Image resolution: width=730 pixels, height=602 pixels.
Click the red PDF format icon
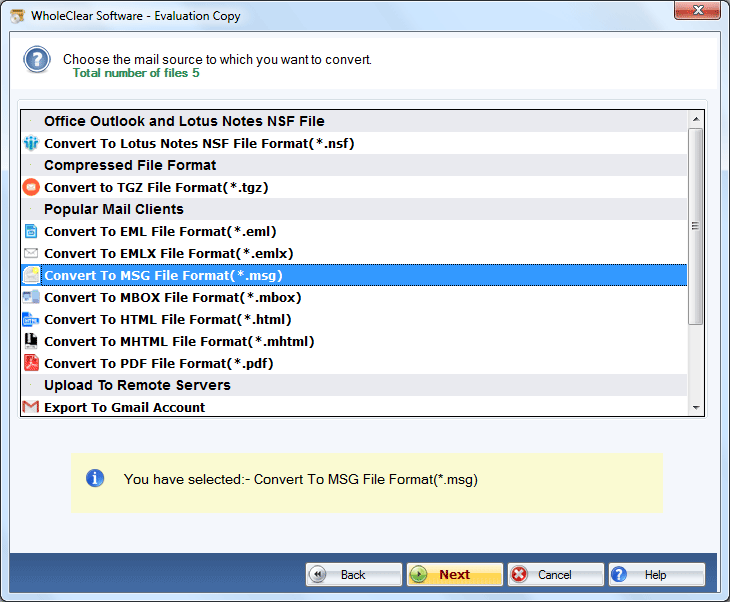(31, 363)
